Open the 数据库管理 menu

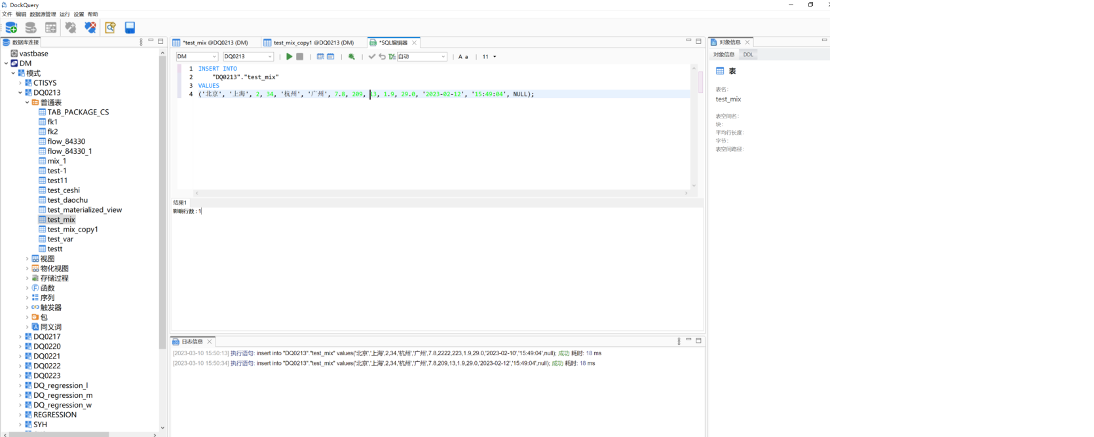tap(43, 14)
